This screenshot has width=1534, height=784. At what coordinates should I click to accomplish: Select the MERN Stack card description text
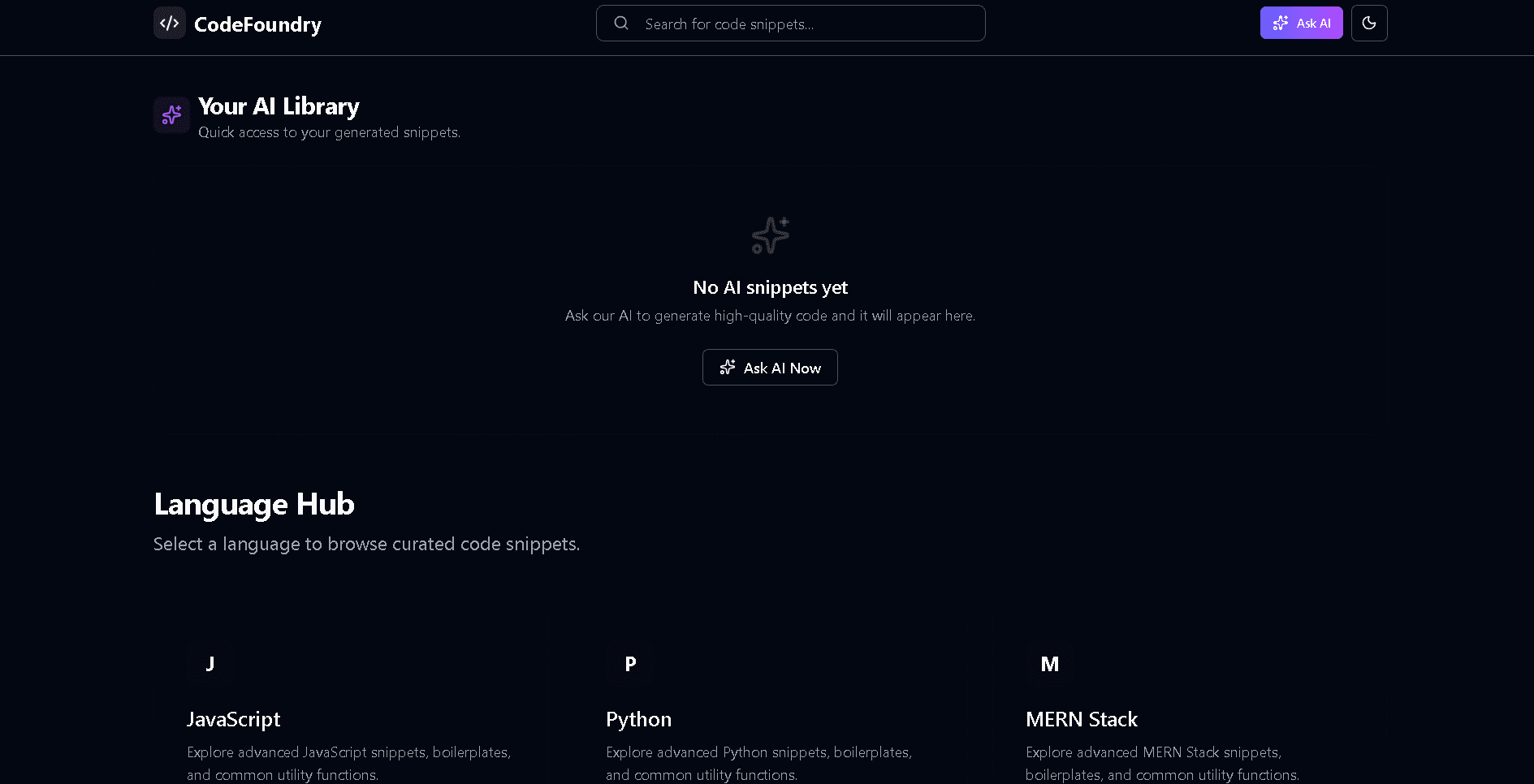1161,763
